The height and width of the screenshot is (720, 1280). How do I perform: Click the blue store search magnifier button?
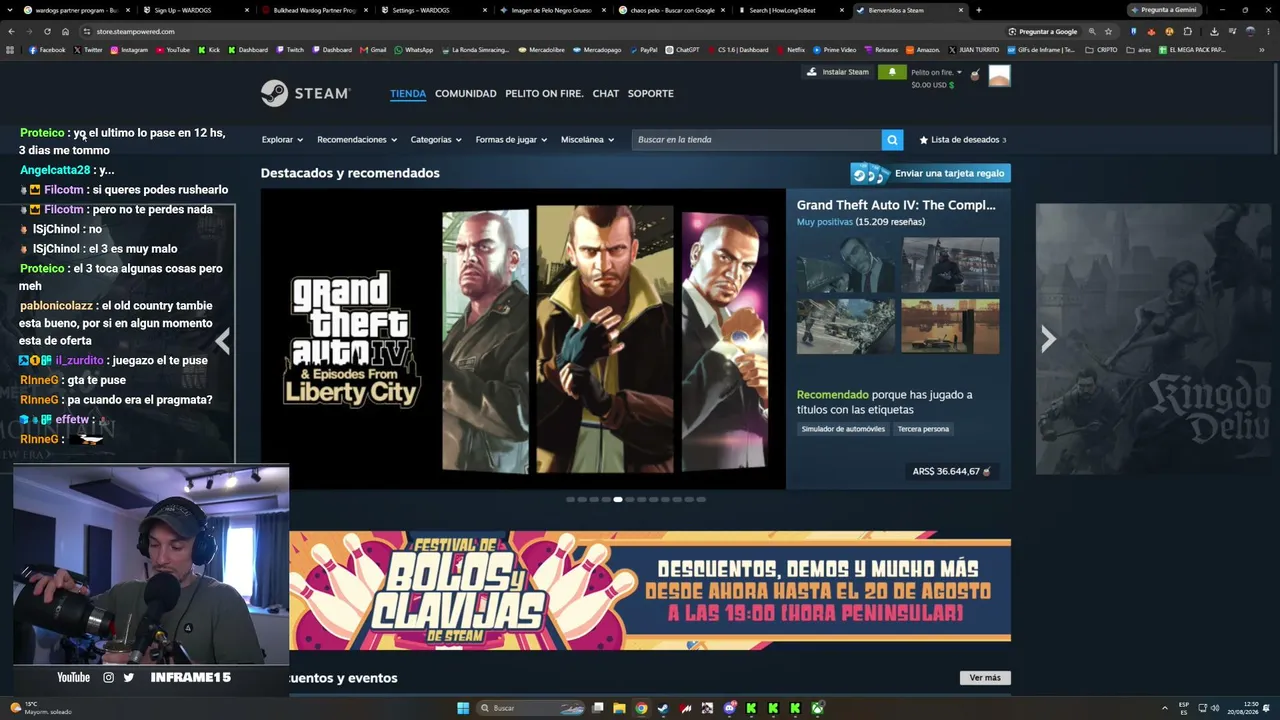(892, 140)
